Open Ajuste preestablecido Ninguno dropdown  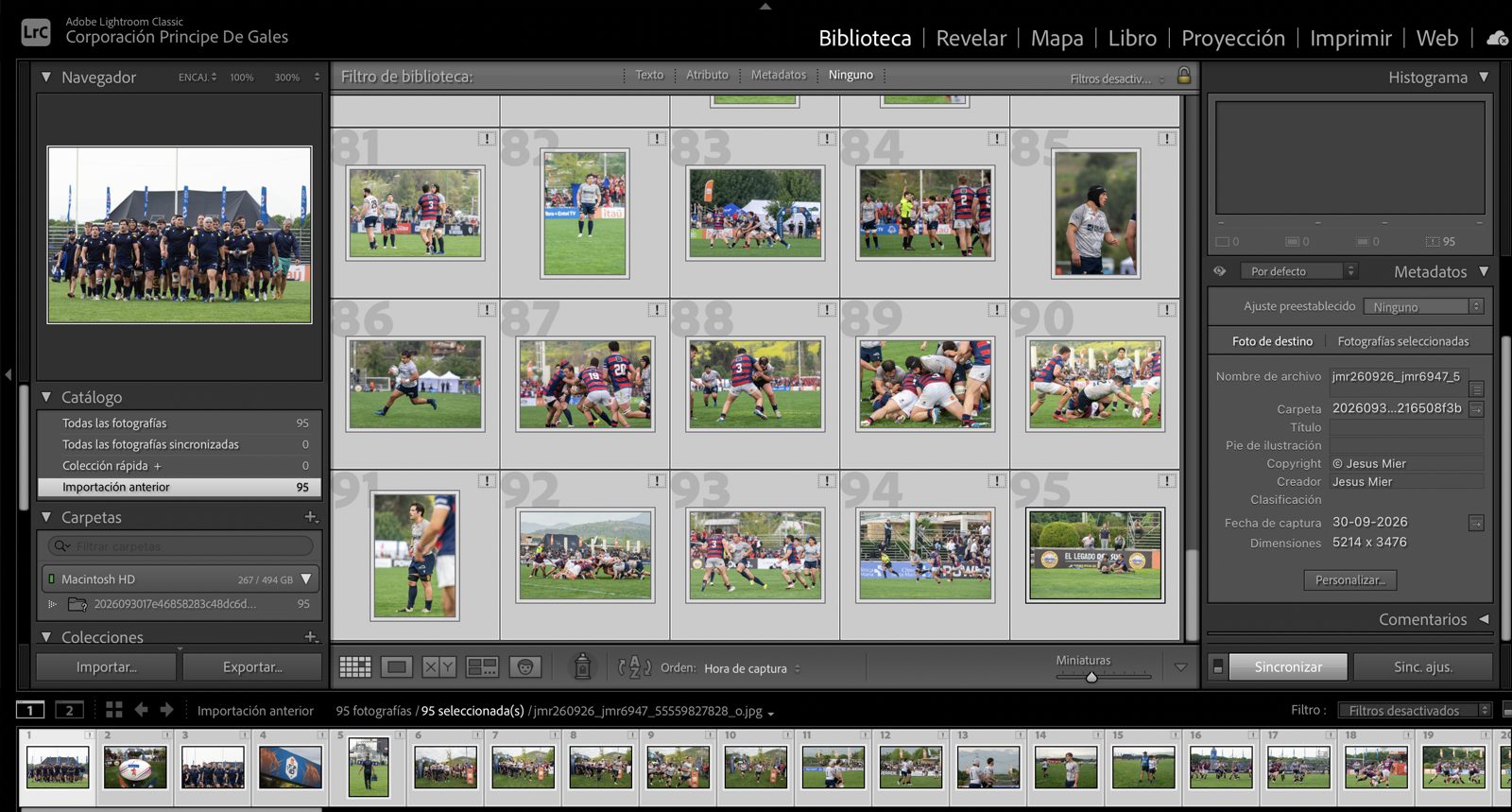1425,306
